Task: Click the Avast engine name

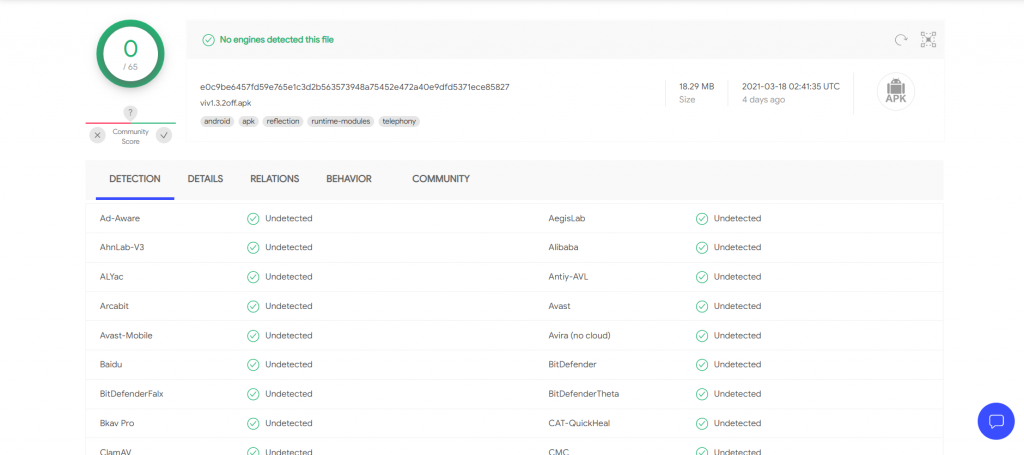Action: [x=559, y=306]
